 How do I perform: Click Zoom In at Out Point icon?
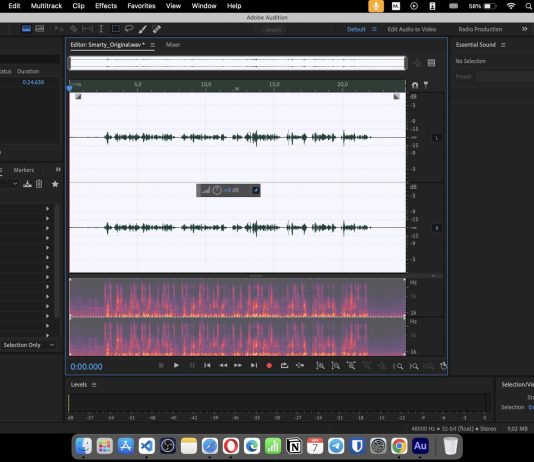click(x=414, y=366)
